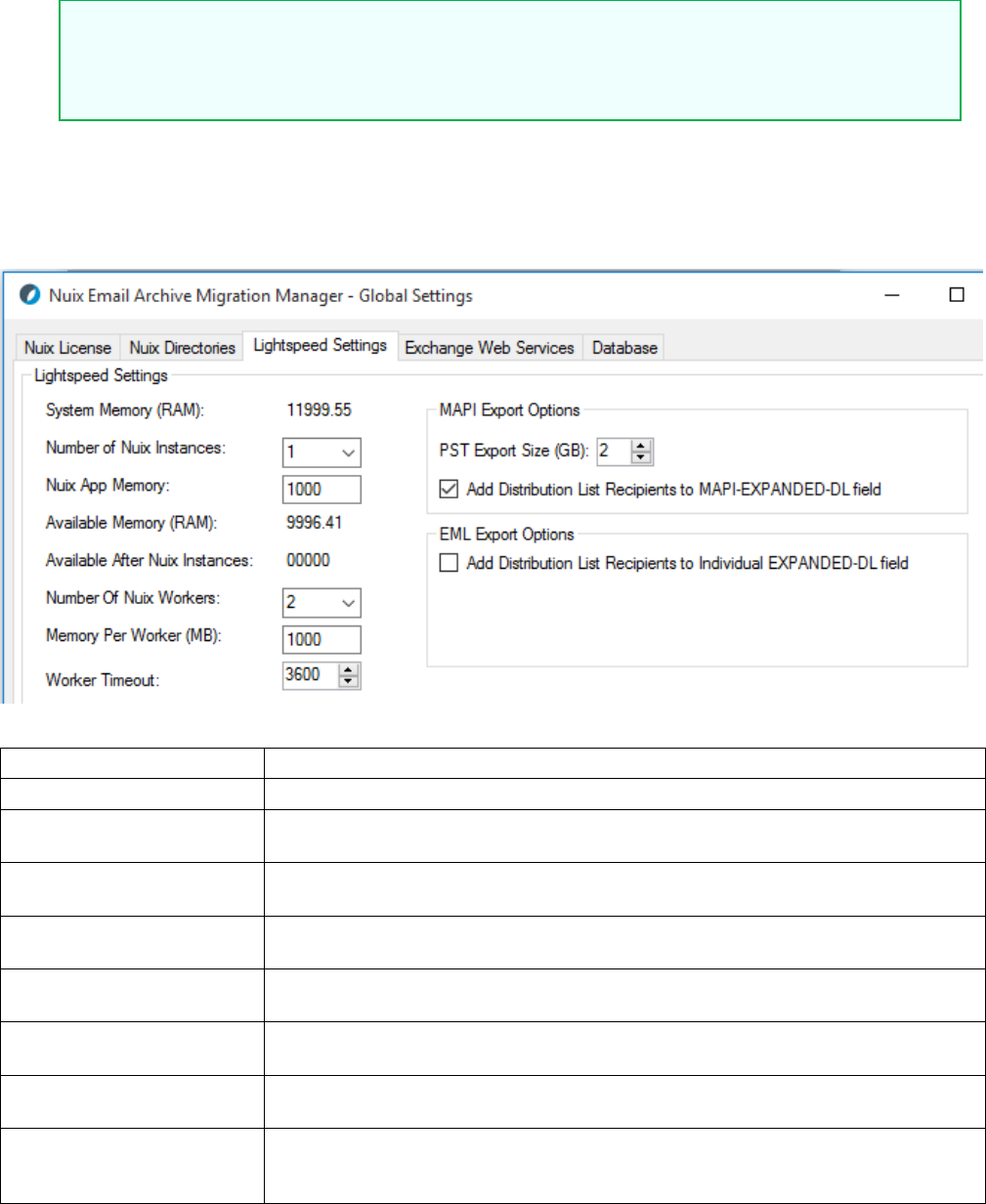Click the Number of Nuix Instances label

tap(135, 449)
